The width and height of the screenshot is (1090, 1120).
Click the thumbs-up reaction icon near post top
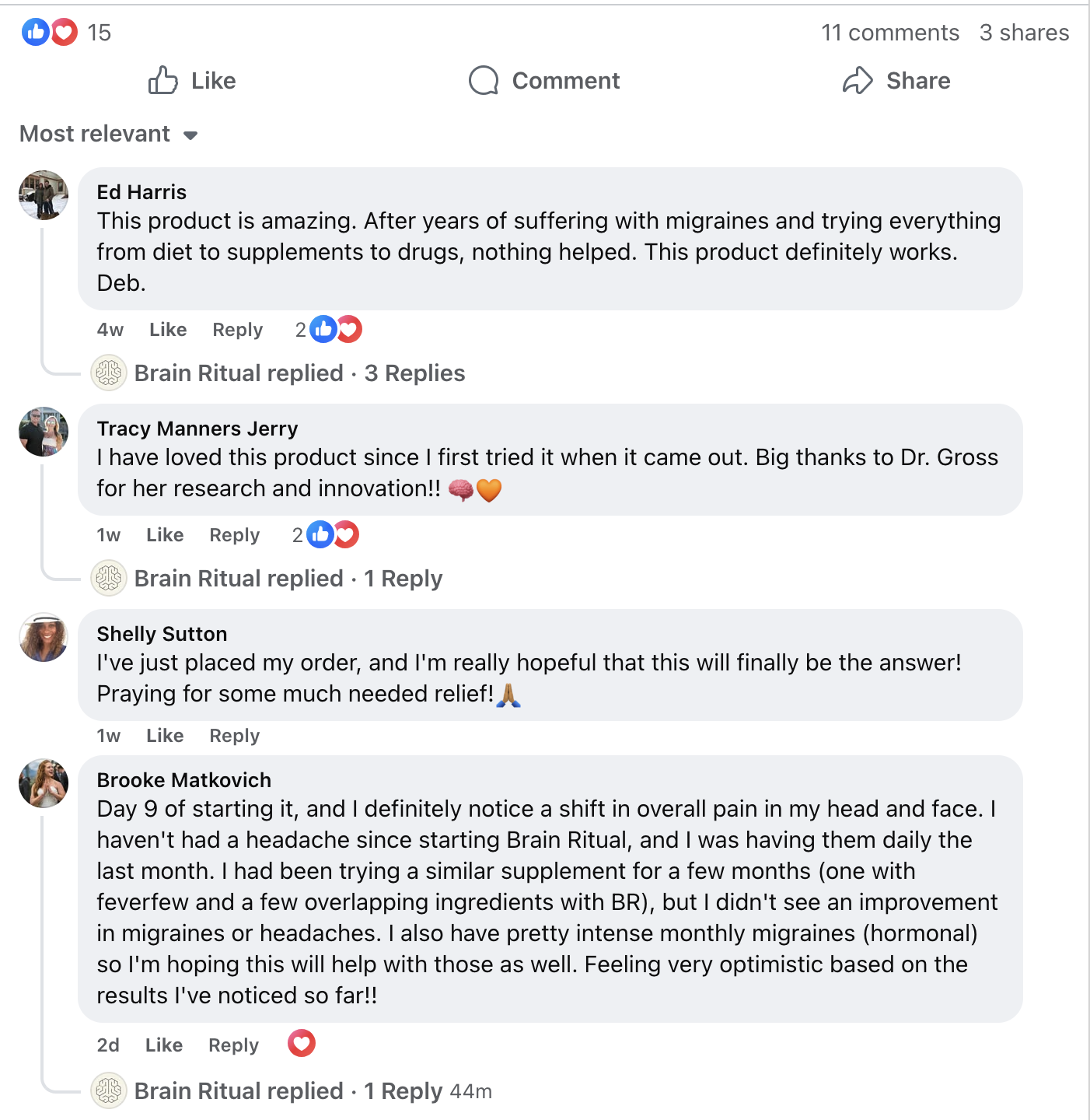35,32
